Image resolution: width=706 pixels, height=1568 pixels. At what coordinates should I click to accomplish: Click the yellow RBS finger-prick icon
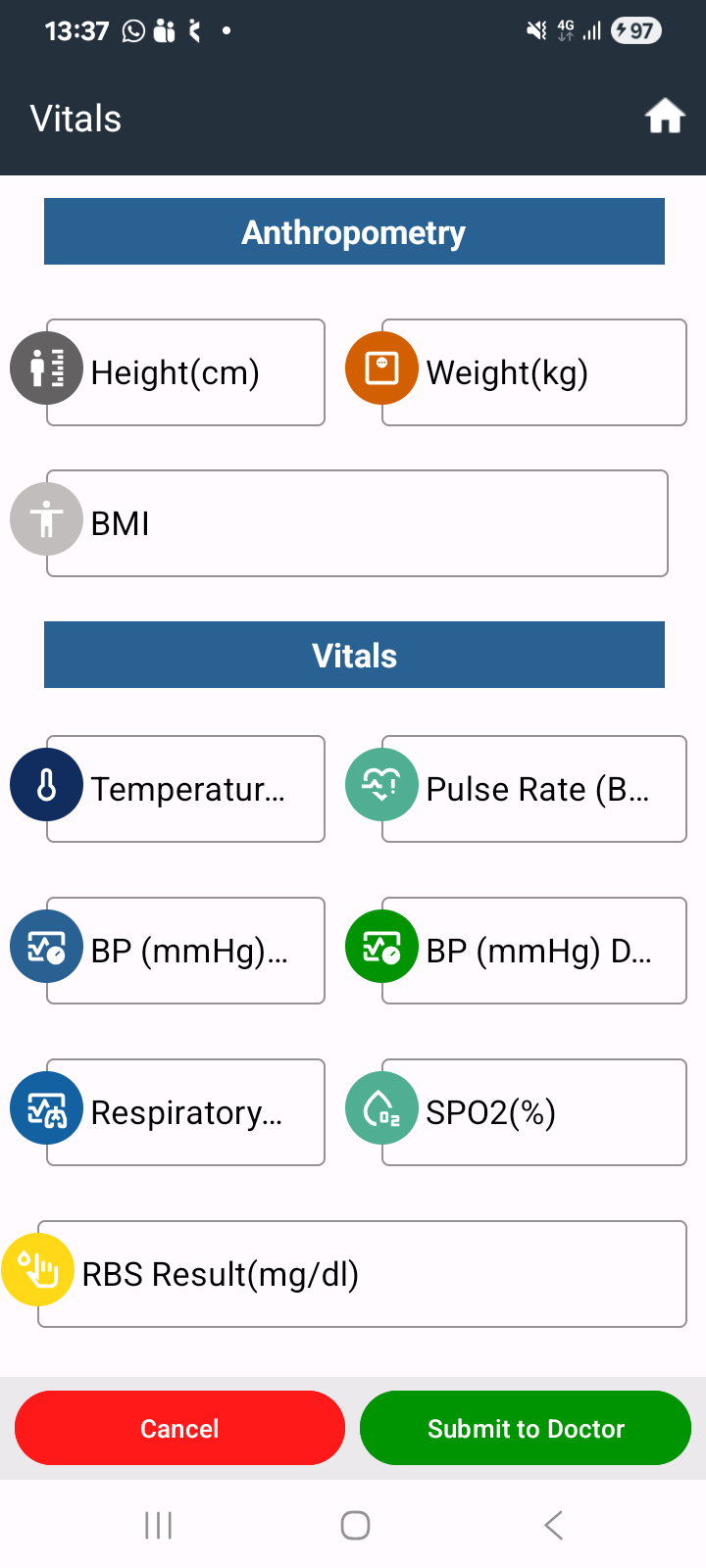37,1270
